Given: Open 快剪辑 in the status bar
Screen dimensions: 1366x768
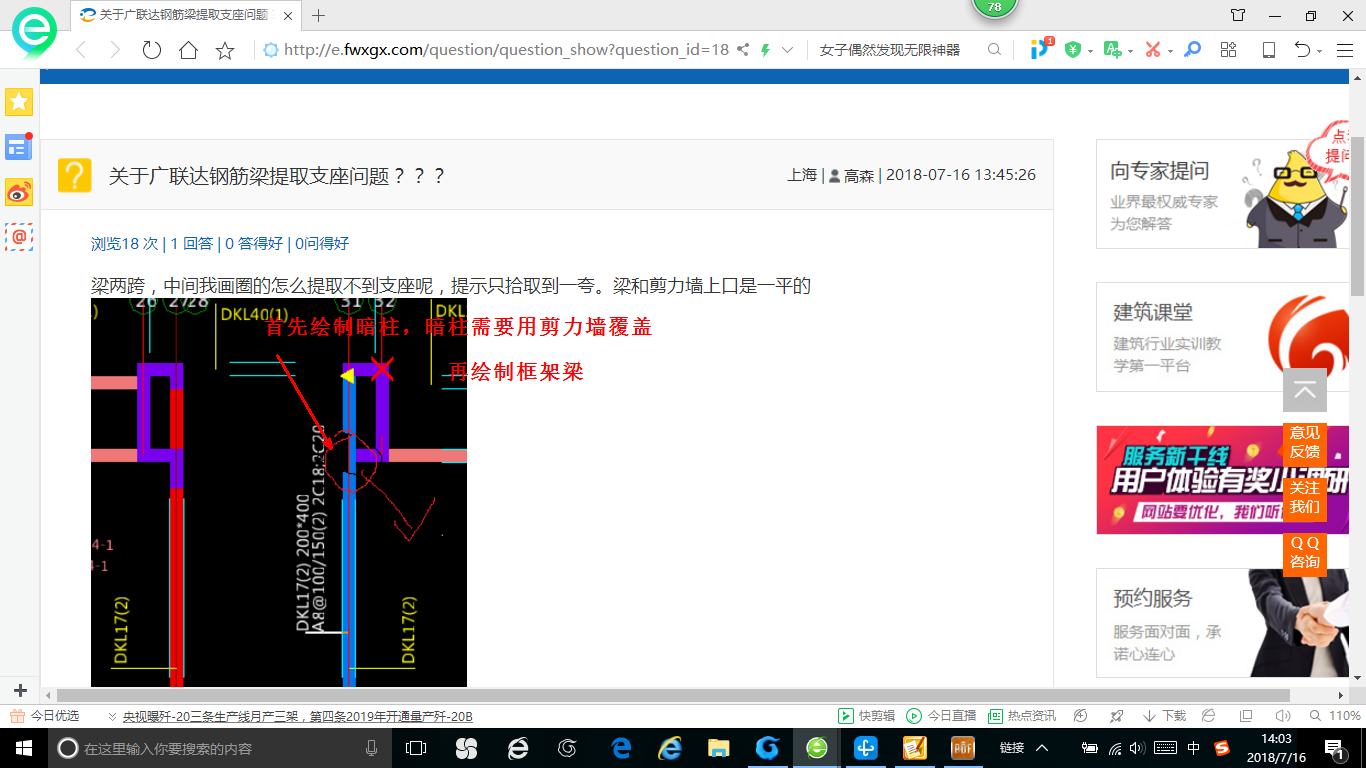Looking at the screenshot, I should coord(868,716).
